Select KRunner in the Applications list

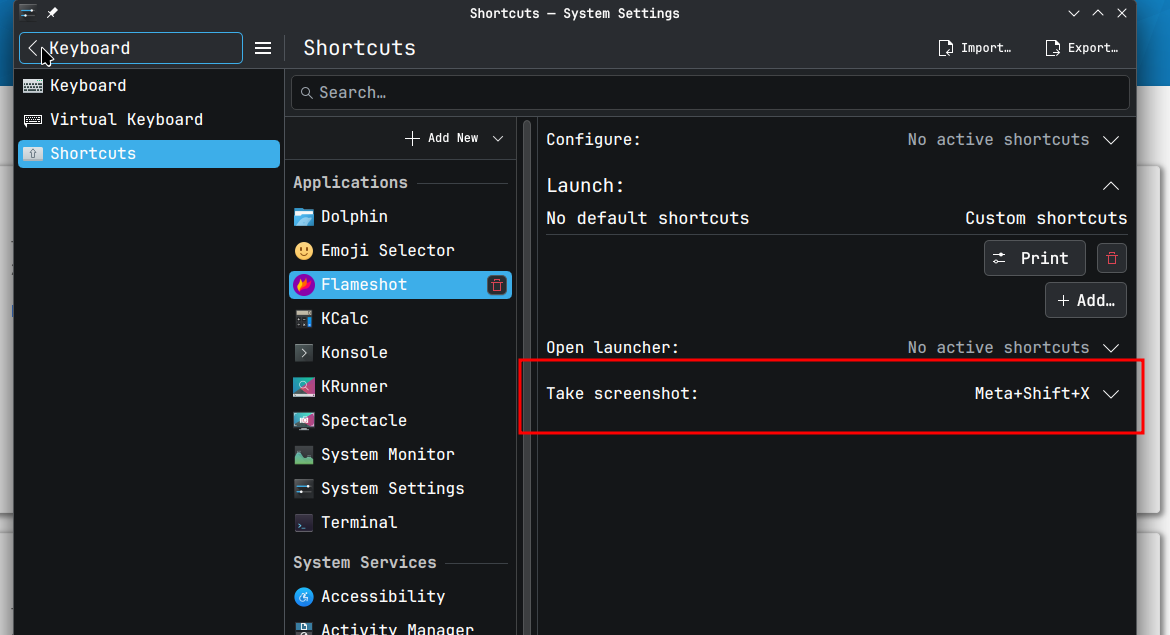point(400,387)
